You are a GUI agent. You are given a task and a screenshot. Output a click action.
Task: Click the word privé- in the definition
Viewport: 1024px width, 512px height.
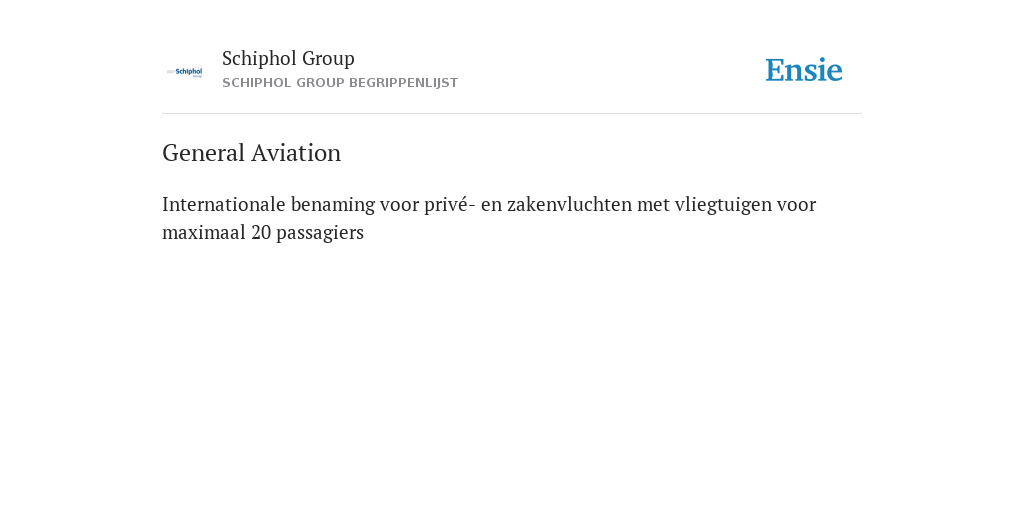(x=450, y=205)
